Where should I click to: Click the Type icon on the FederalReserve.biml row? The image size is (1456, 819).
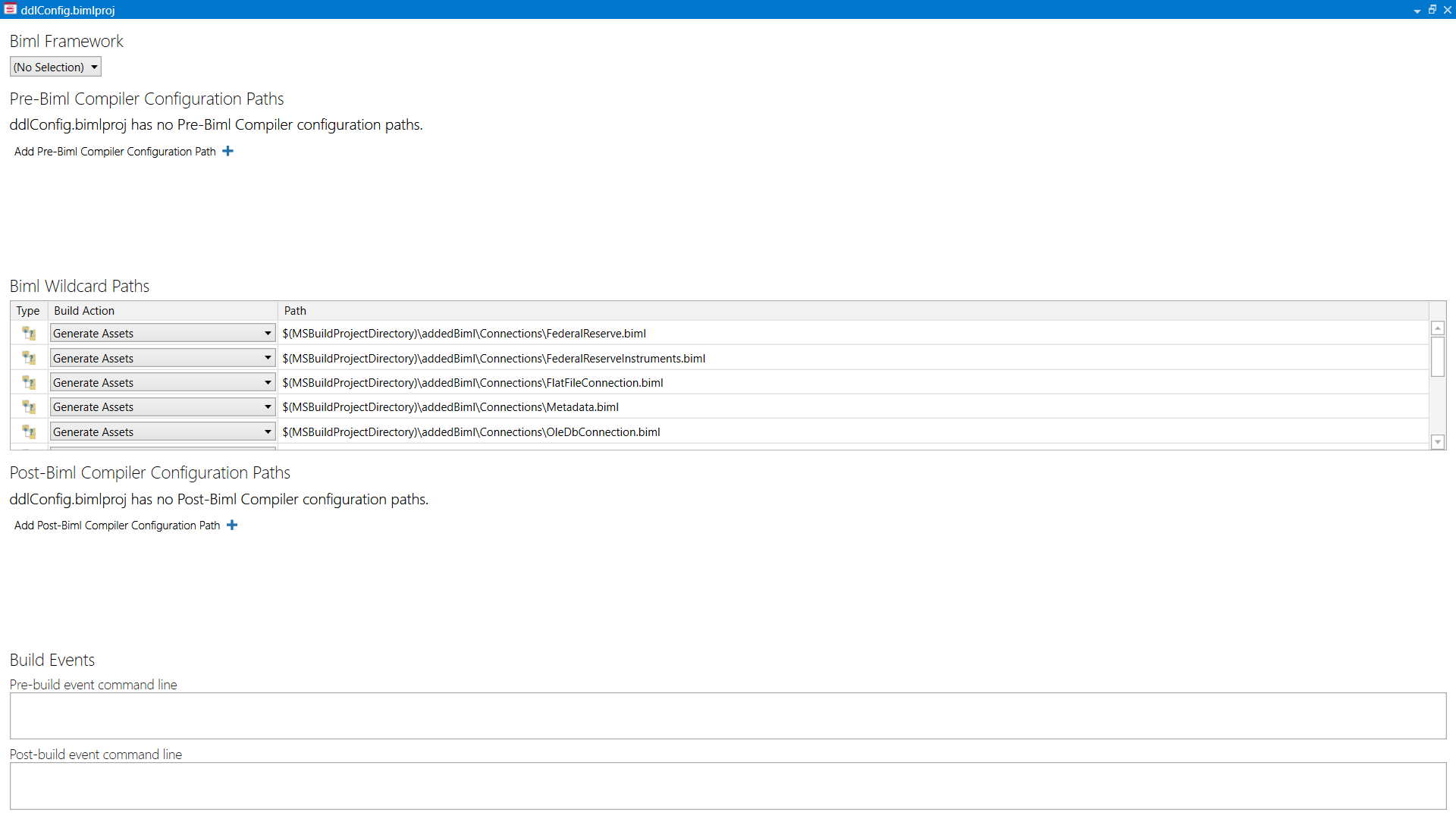(x=29, y=333)
